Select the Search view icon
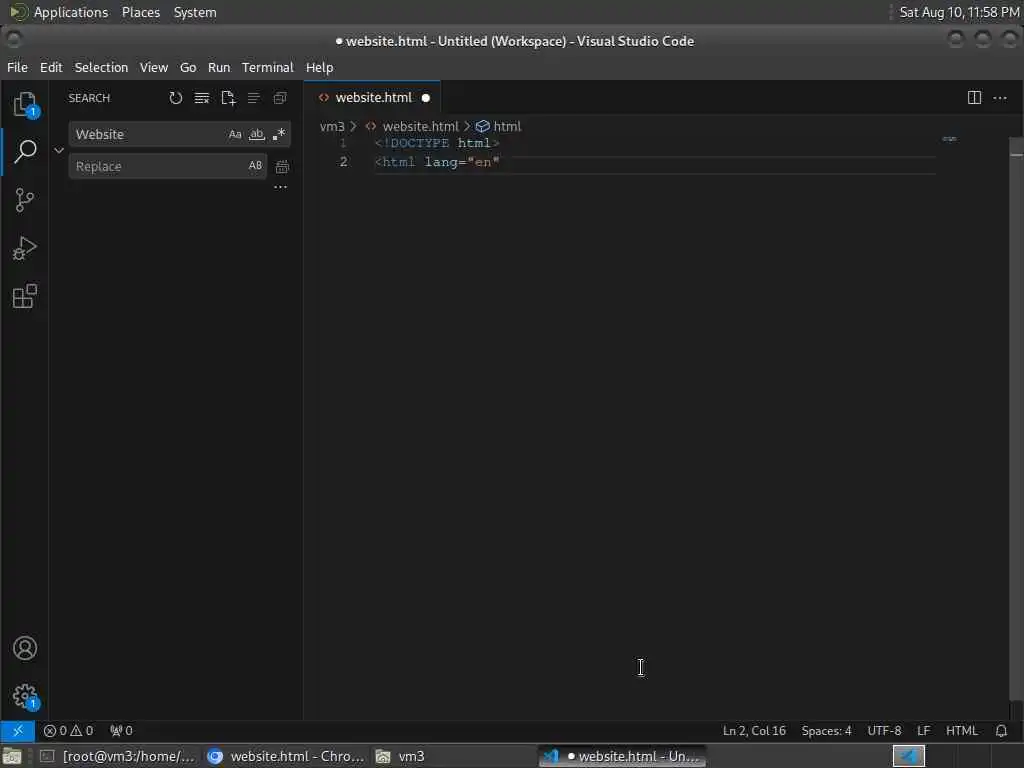Image resolution: width=1024 pixels, height=768 pixels. 25,151
